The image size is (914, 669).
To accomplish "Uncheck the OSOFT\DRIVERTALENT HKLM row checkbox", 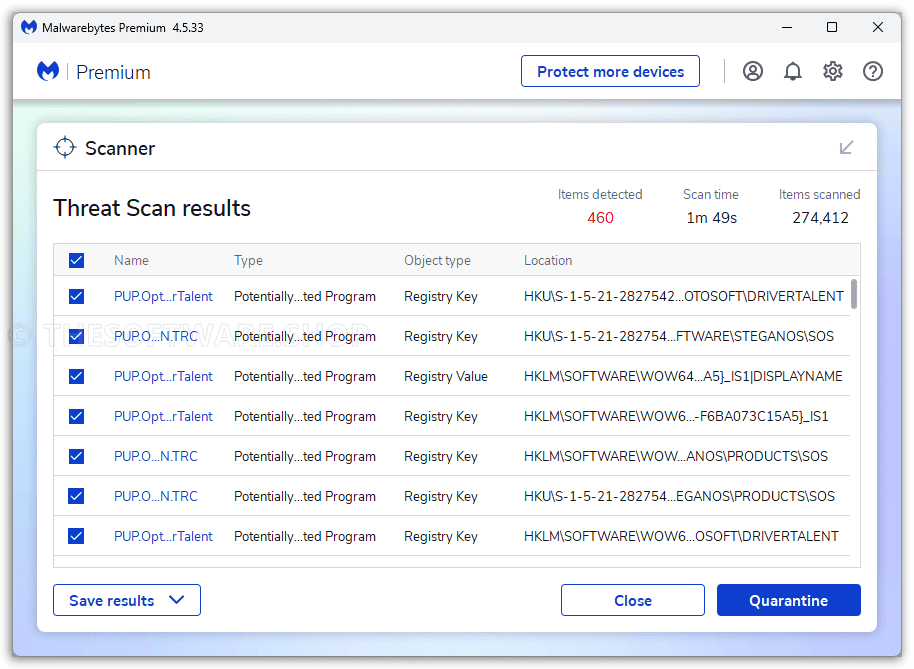I will click(76, 536).
